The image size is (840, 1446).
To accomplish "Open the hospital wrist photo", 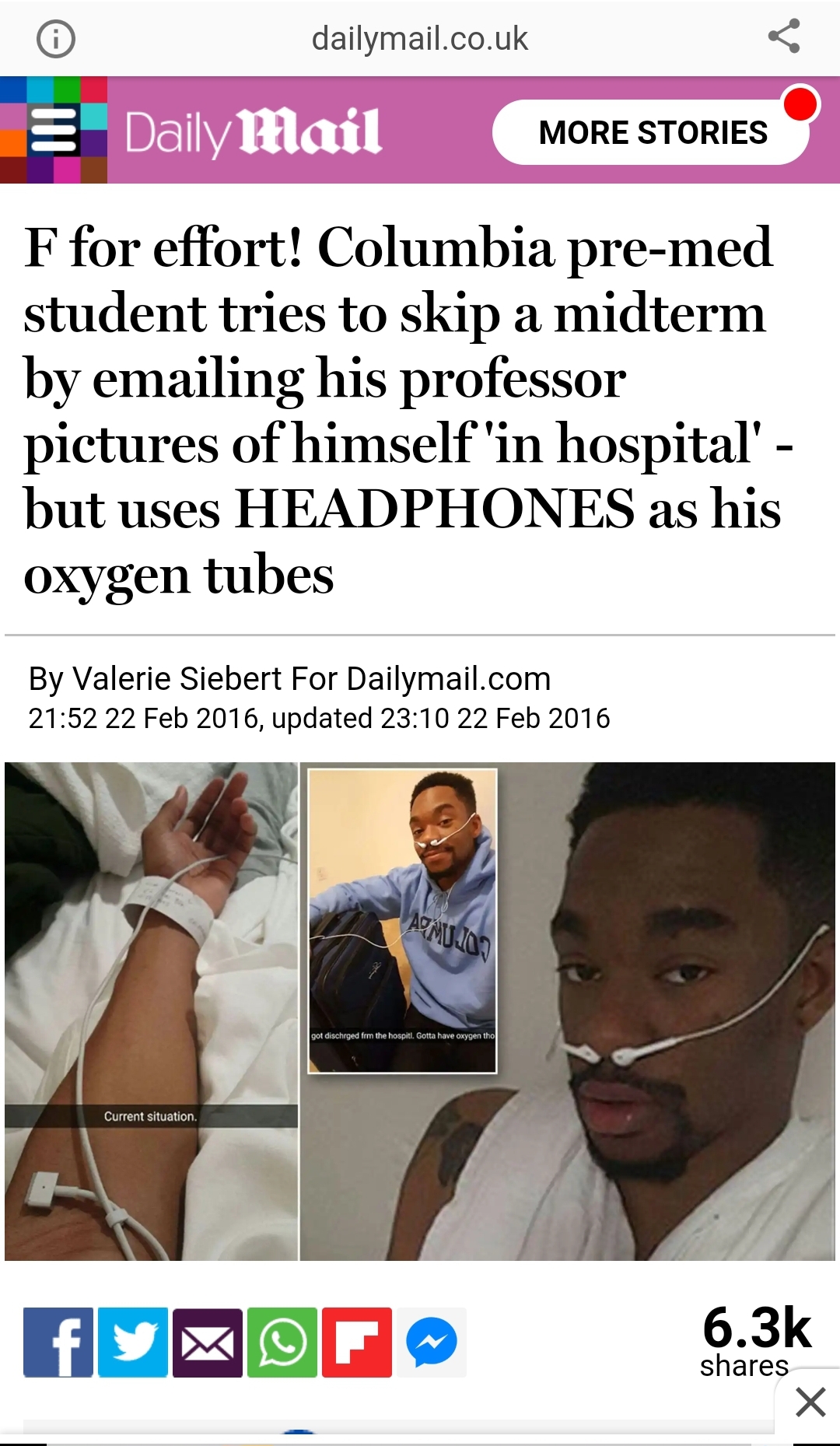I will point(152,1011).
